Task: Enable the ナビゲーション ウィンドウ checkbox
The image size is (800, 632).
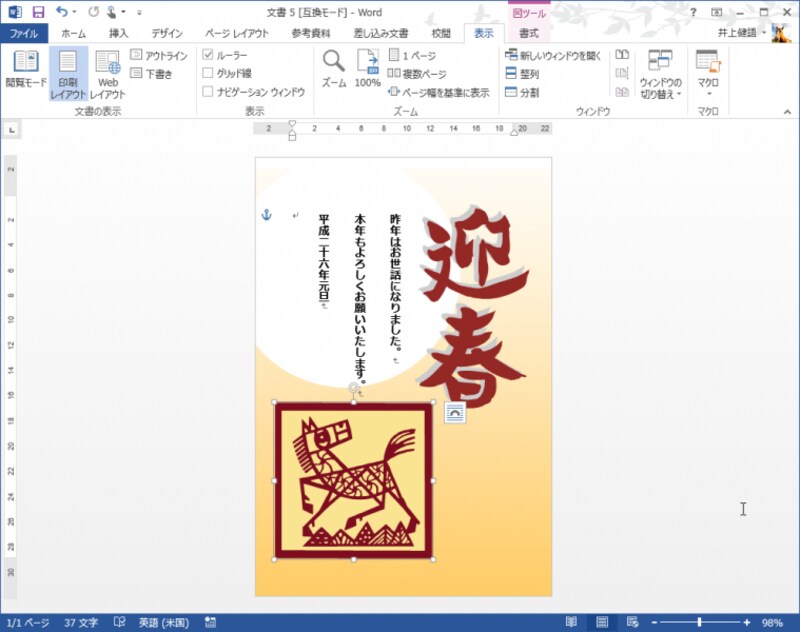Action: (208, 91)
